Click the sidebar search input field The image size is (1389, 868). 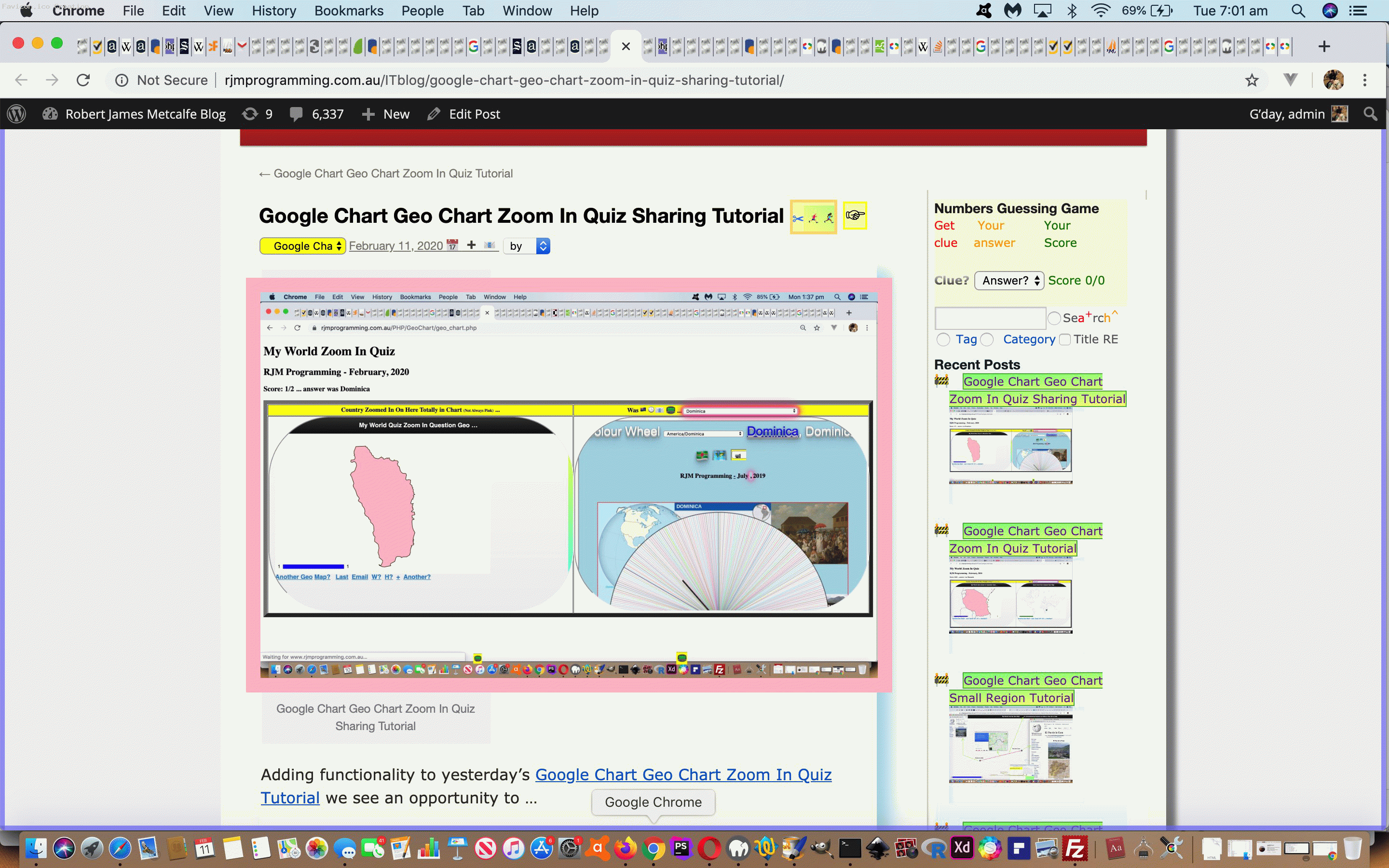click(990, 318)
